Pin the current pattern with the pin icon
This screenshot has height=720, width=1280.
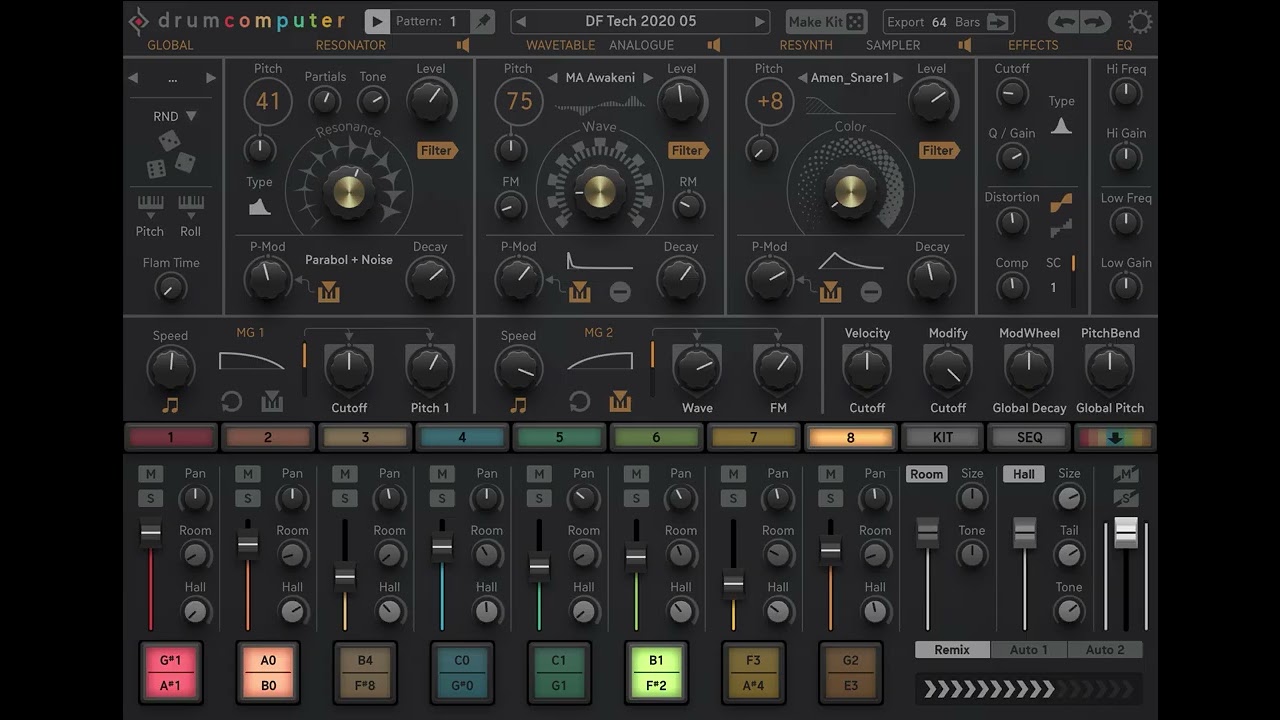pos(483,21)
